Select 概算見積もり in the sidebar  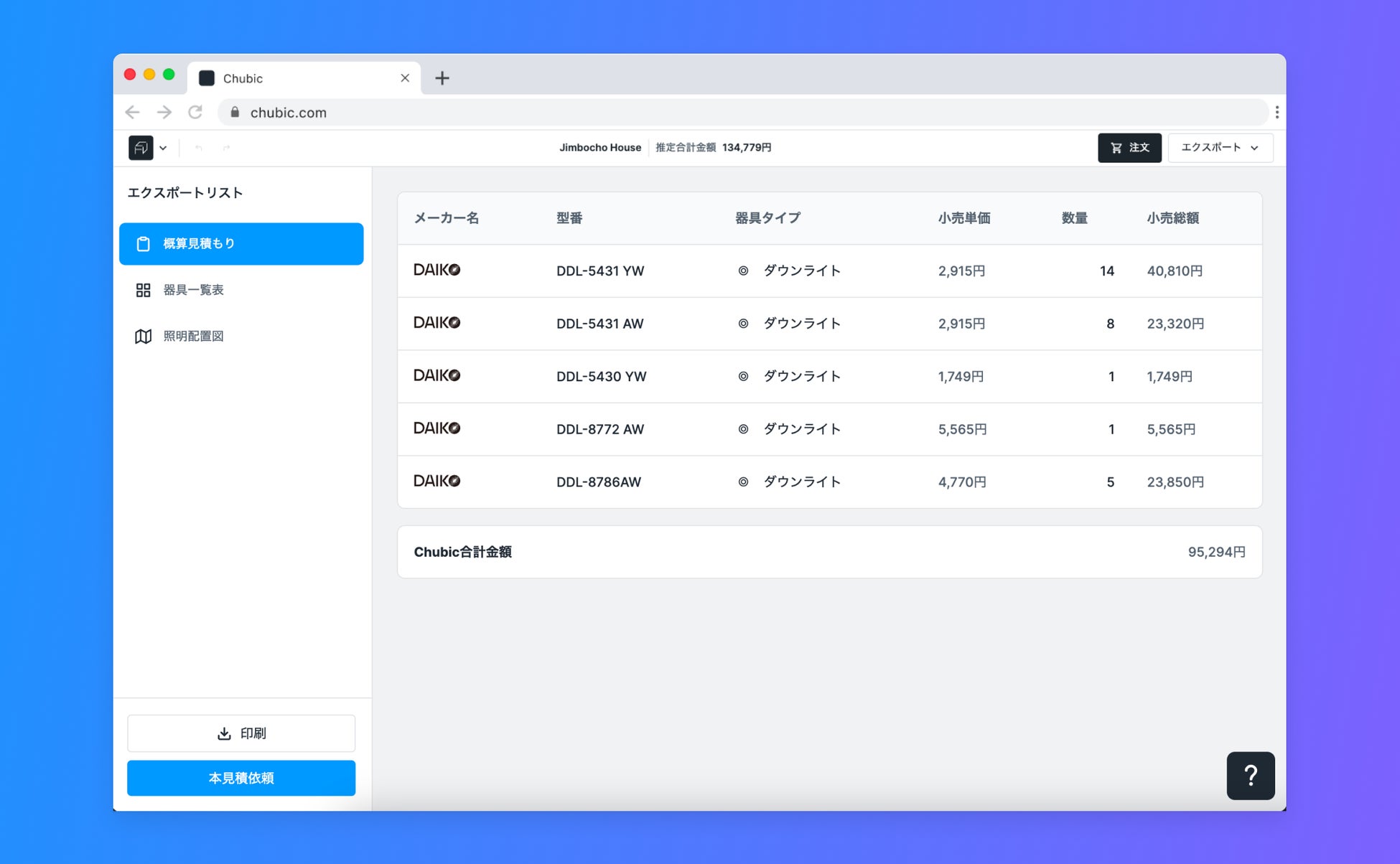click(x=241, y=244)
